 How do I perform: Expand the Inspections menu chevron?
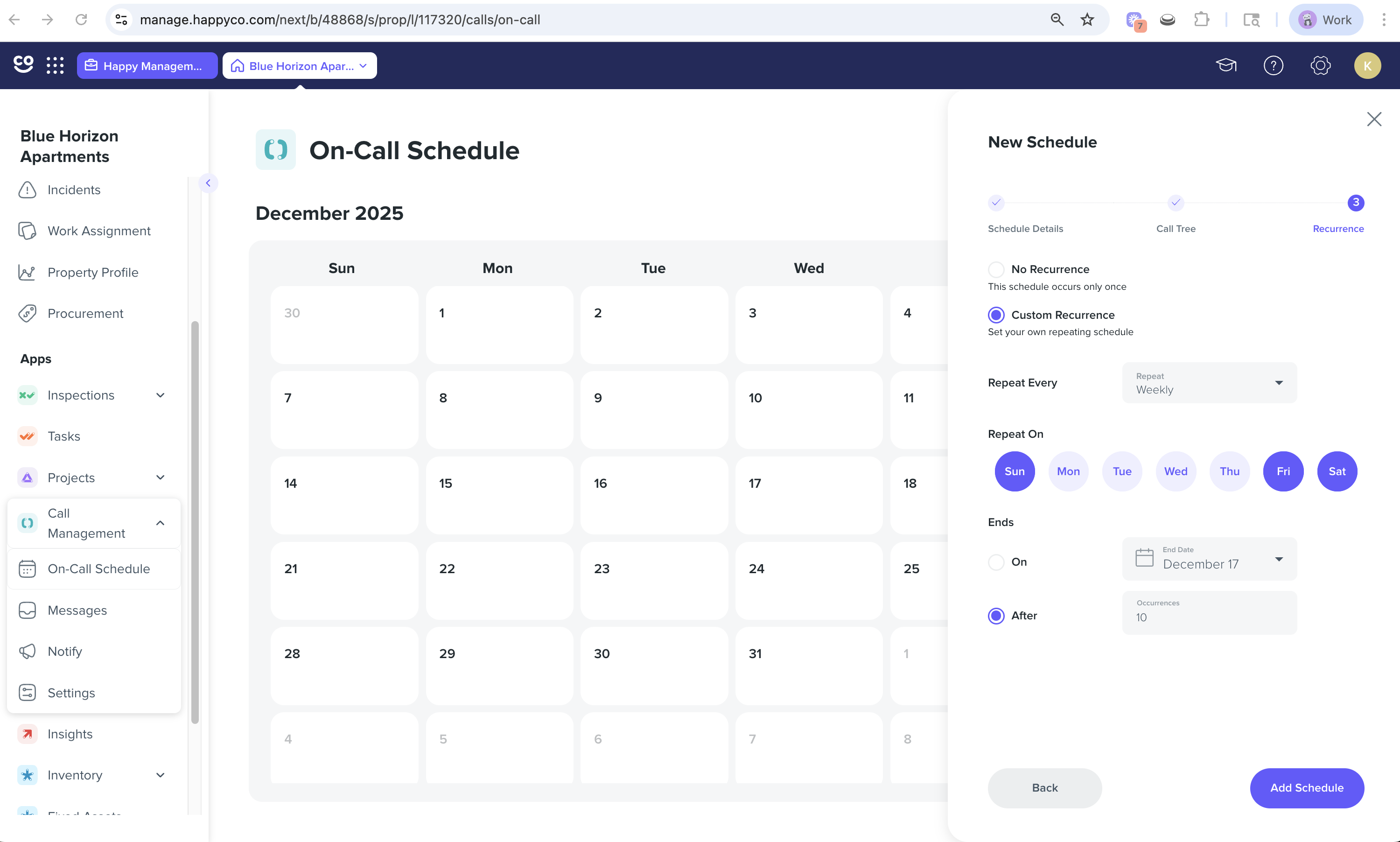point(161,395)
